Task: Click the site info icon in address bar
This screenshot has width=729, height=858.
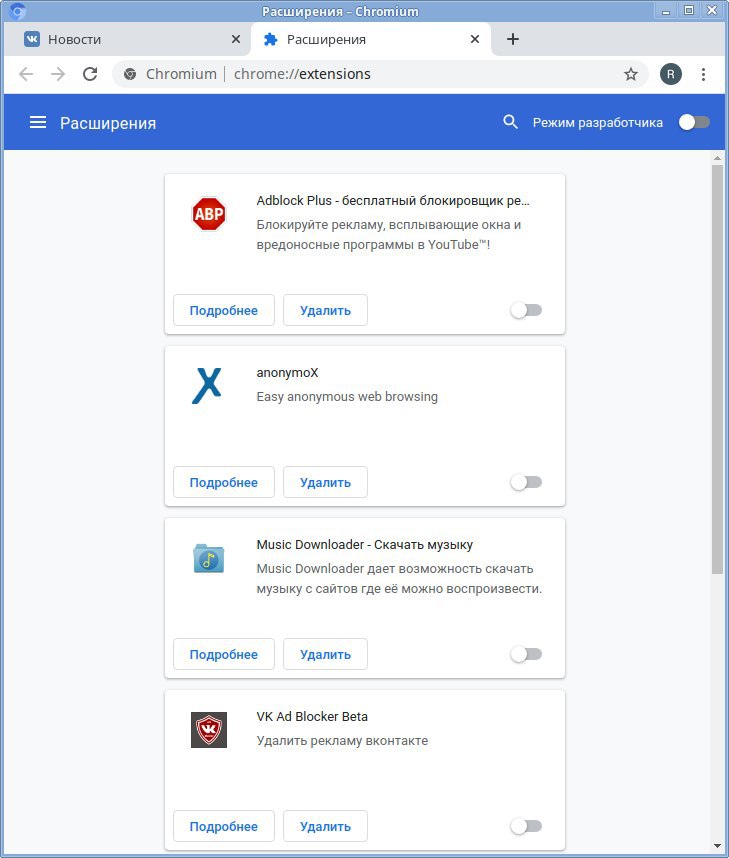Action: point(130,74)
